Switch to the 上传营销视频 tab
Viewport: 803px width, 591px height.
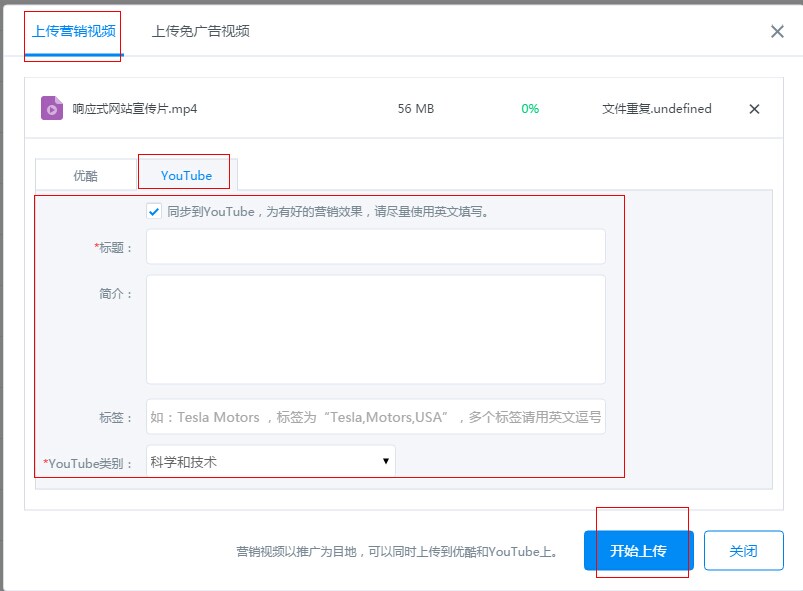coord(73,31)
